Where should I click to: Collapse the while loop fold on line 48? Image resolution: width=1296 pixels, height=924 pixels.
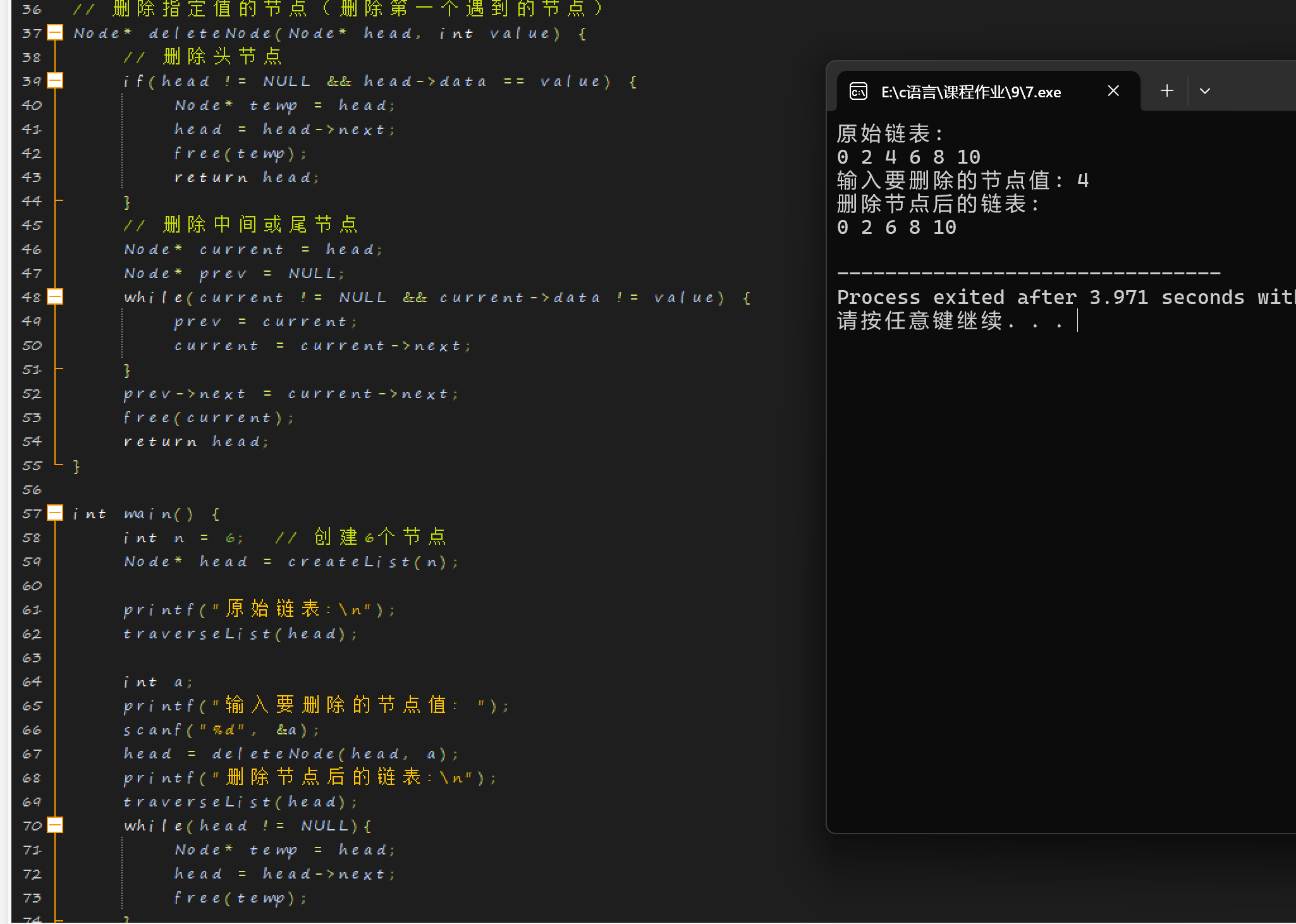[x=56, y=297]
